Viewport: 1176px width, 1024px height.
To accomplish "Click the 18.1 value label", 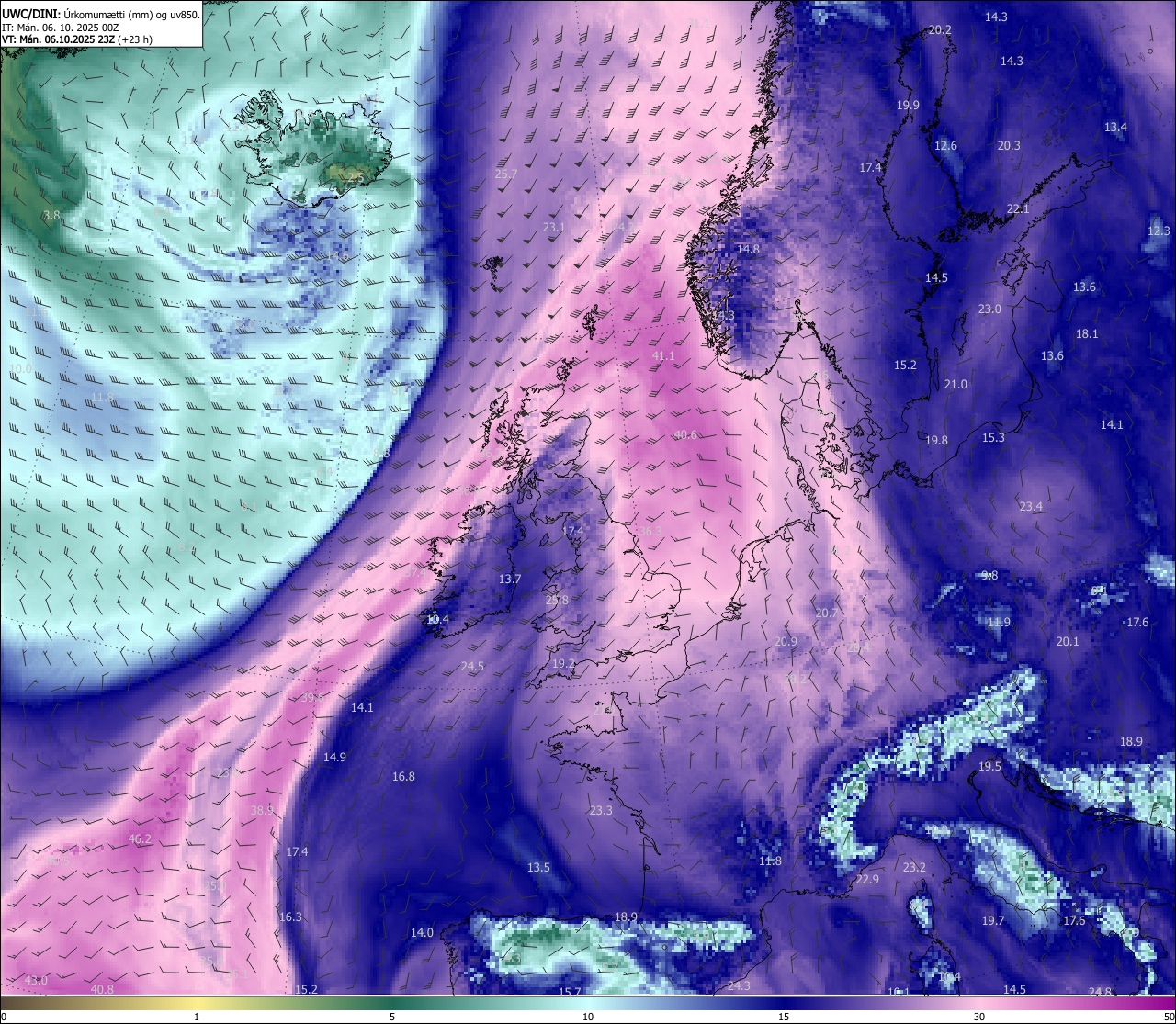I will point(1087,333).
